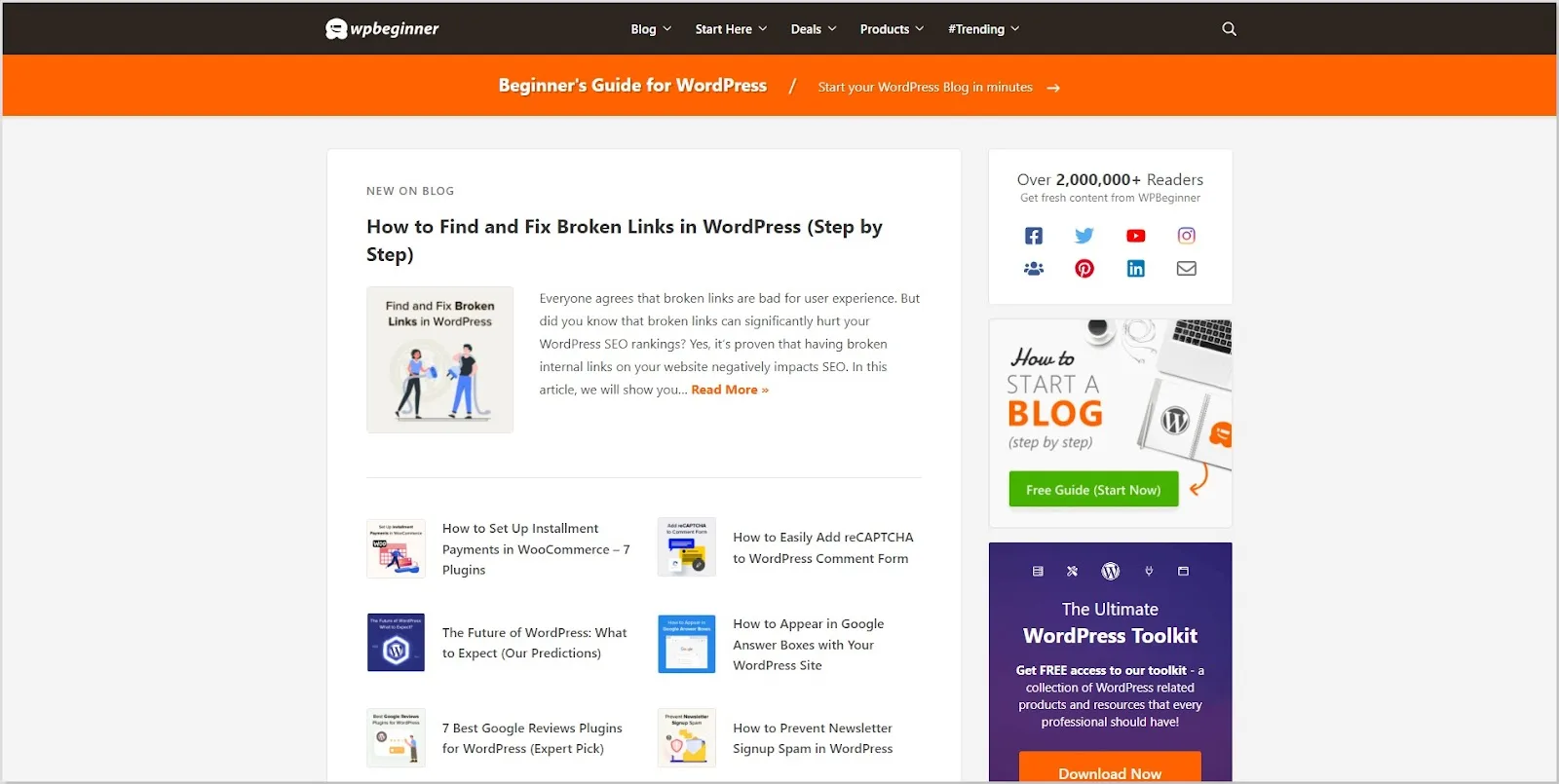Open How to Prevent Newsletter Signup Spam article
The height and width of the screenshot is (784, 1559).
[x=813, y=738]
